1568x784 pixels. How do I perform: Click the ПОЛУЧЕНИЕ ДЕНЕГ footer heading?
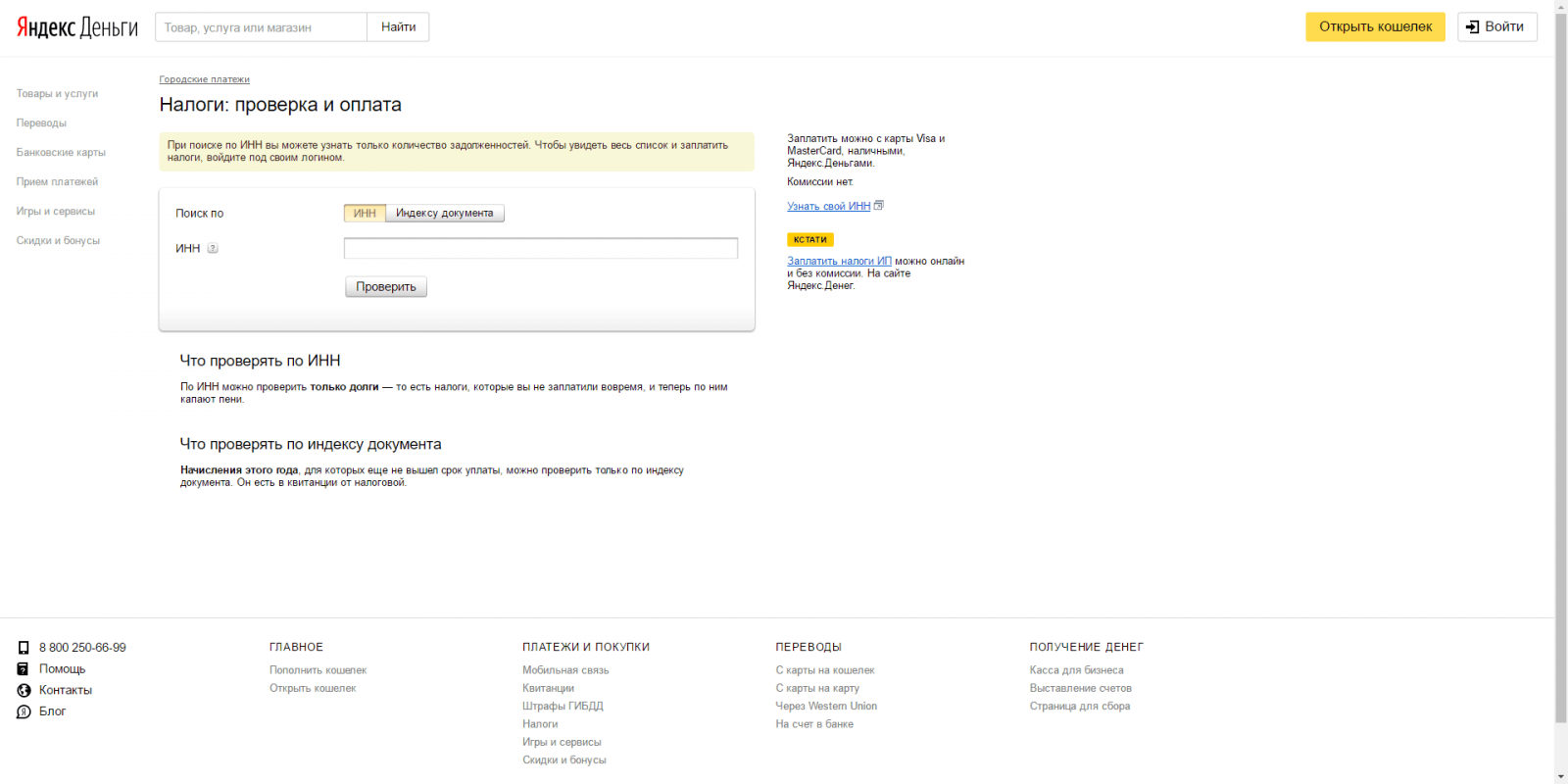(x=1087, y=648)
